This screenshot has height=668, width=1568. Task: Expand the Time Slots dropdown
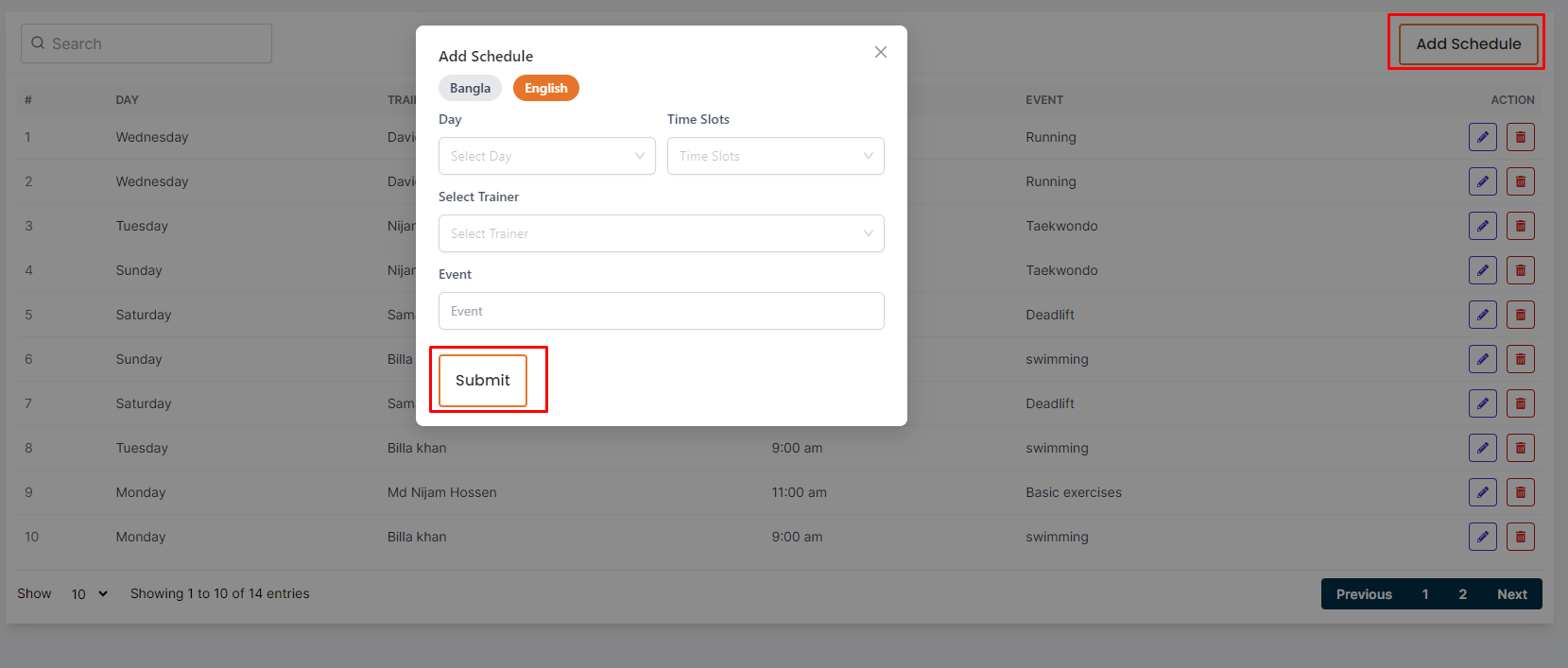click(775, 156)
